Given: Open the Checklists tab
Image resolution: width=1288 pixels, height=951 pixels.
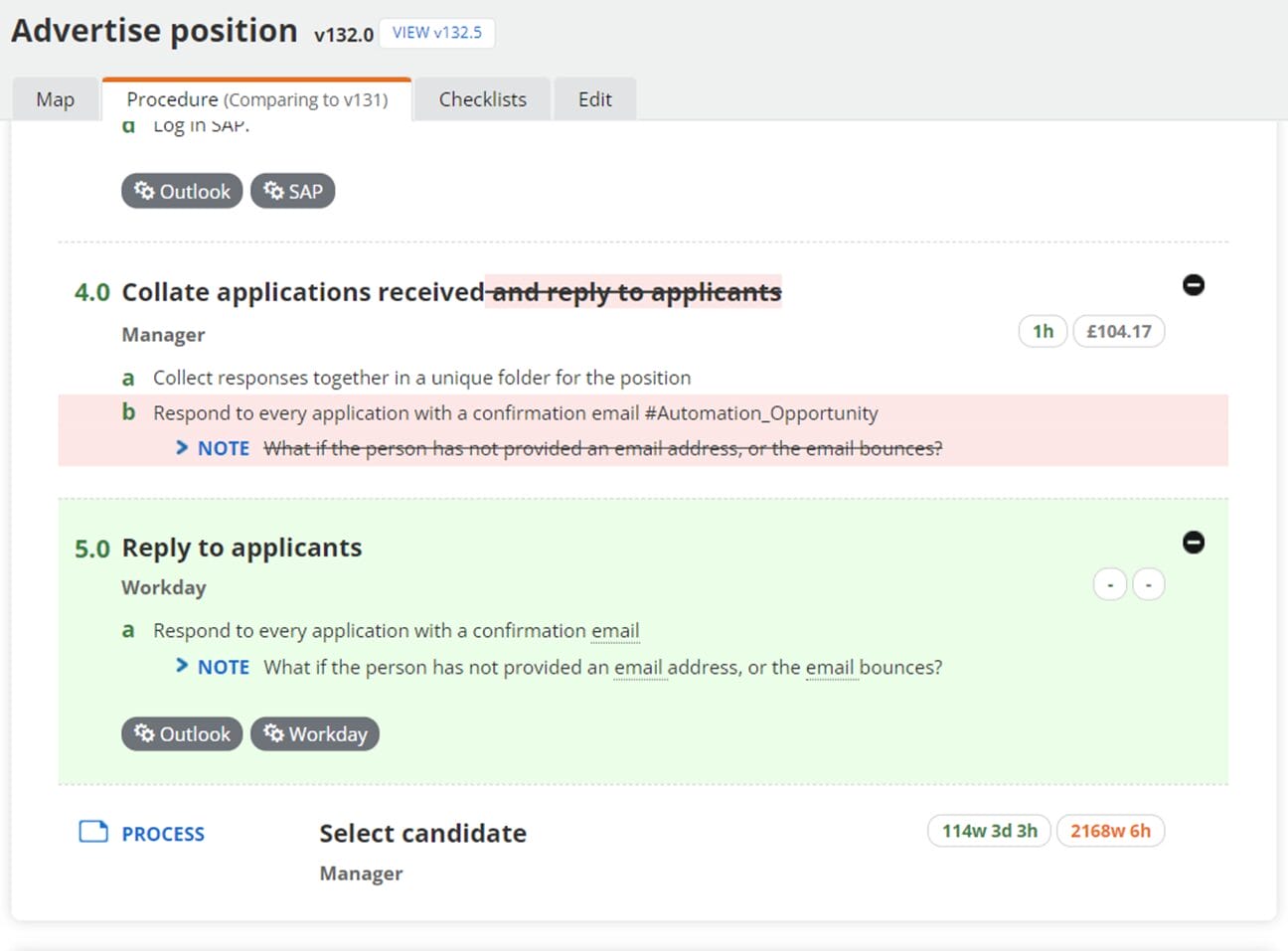Looking at the screenshot, I should click(x=483, y=99).
